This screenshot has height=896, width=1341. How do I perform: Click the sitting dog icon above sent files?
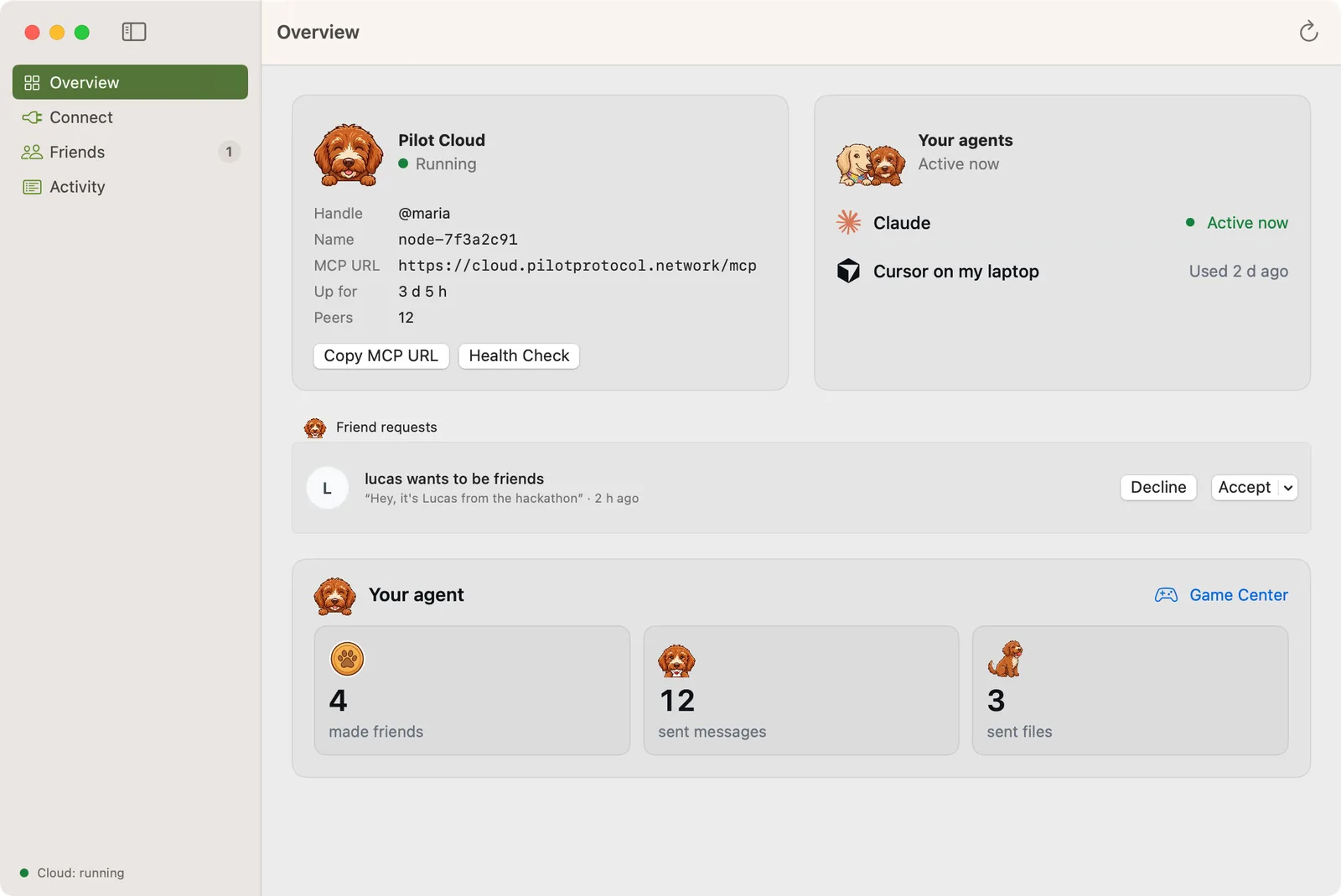pyautogui.click(x=1005, y=659)
